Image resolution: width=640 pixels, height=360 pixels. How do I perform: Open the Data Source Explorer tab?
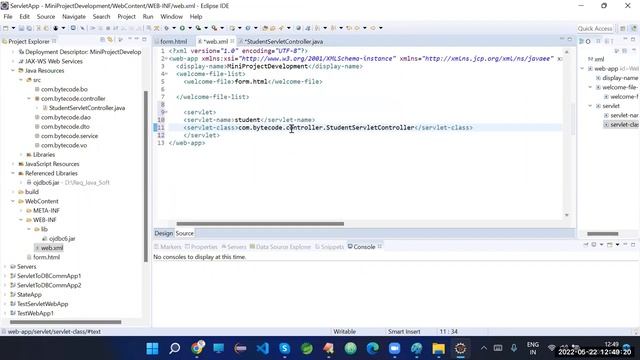280,247
